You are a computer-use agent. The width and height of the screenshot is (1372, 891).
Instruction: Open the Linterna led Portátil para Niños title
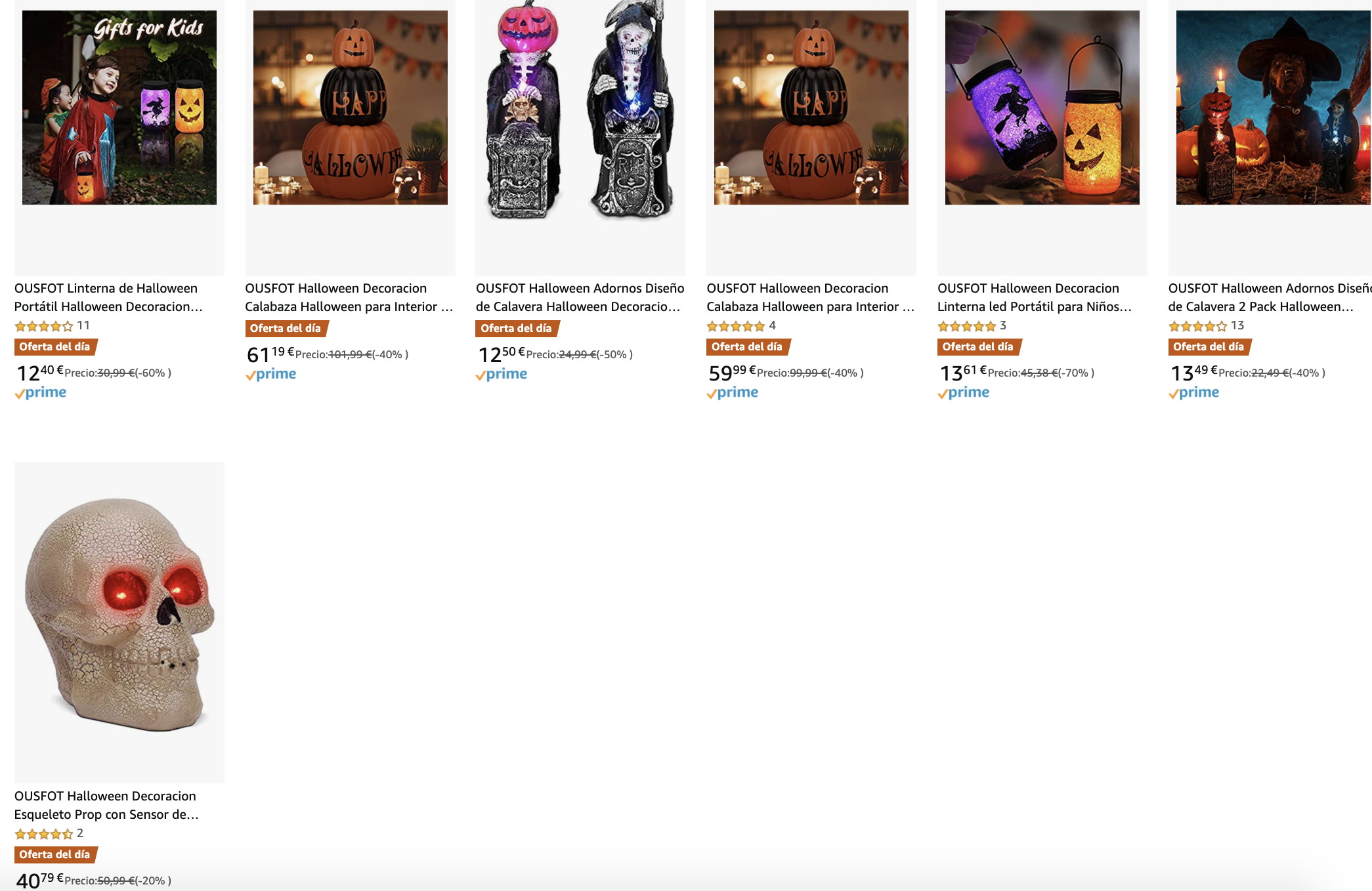coord(1035,297)
